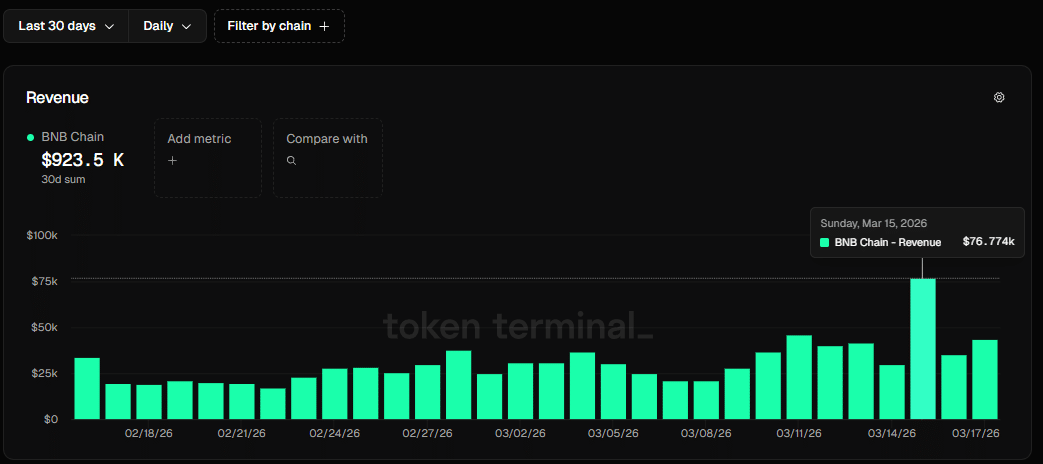Click the Add metric card
Viewport: 1043px width, 464px height.
point(208,158)
